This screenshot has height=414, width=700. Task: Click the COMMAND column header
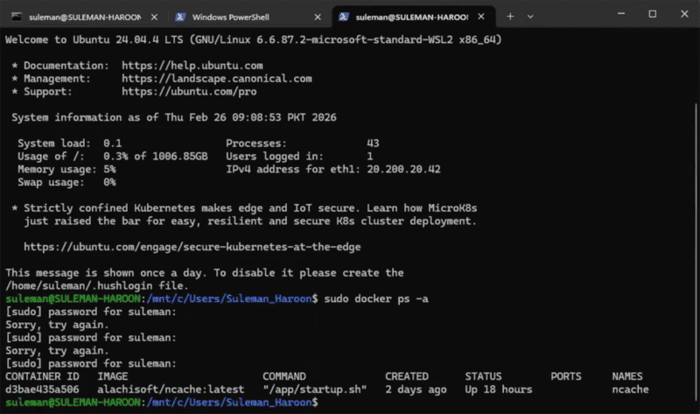[284, 376]
